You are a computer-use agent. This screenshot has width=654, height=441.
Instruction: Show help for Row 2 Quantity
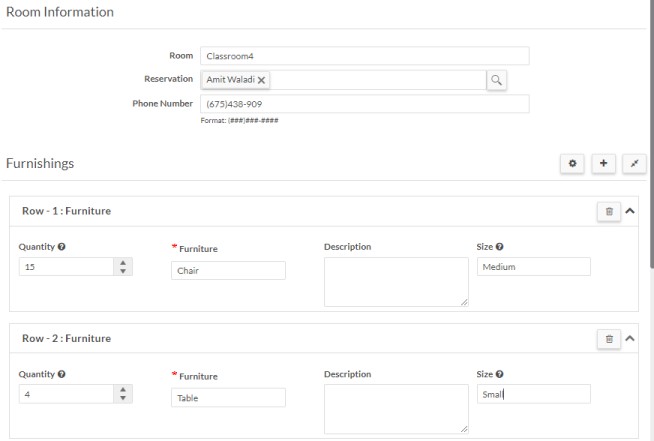[63, 374]
